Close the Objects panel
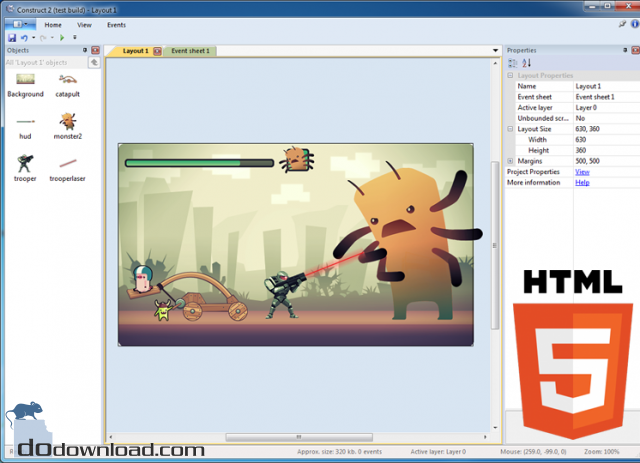640x463 pixels. 96,50
